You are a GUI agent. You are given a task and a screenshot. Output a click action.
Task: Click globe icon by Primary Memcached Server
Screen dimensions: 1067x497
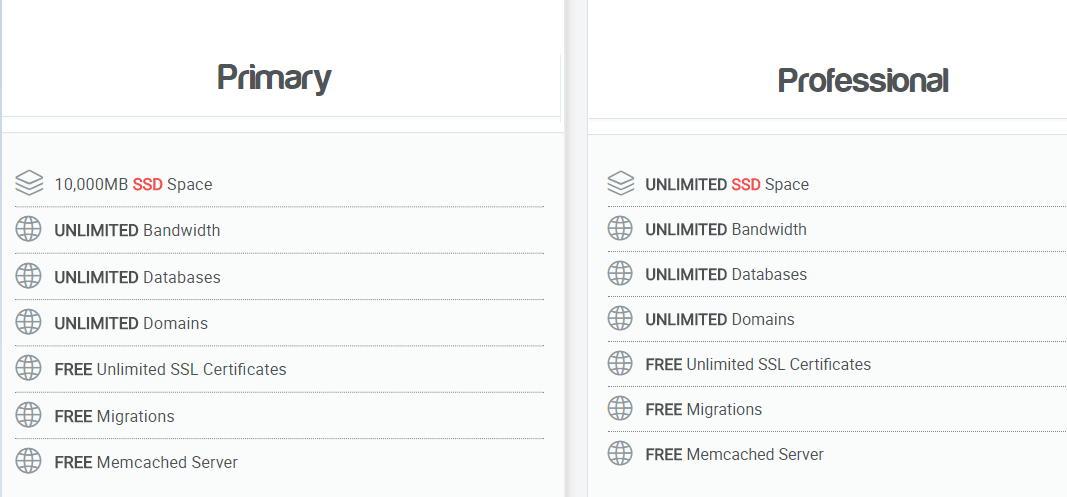pos(29,461)
